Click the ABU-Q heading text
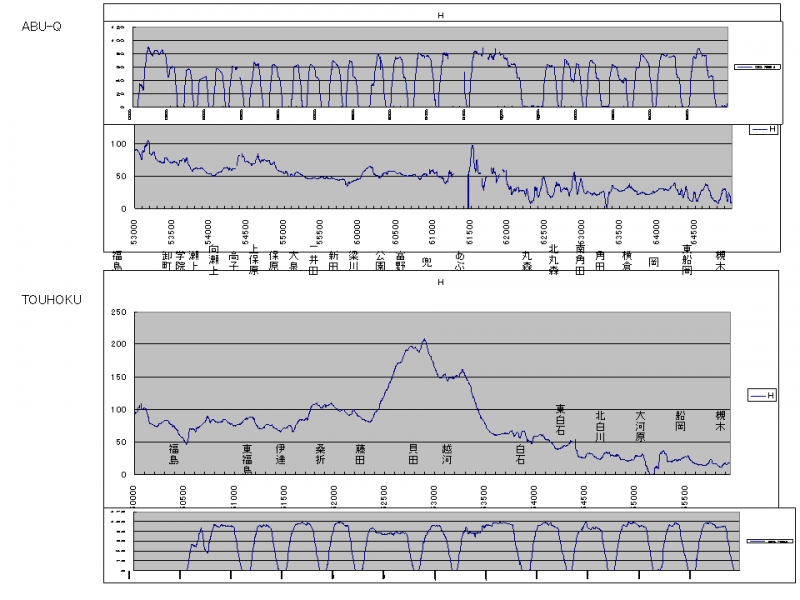 coord(41,26)
